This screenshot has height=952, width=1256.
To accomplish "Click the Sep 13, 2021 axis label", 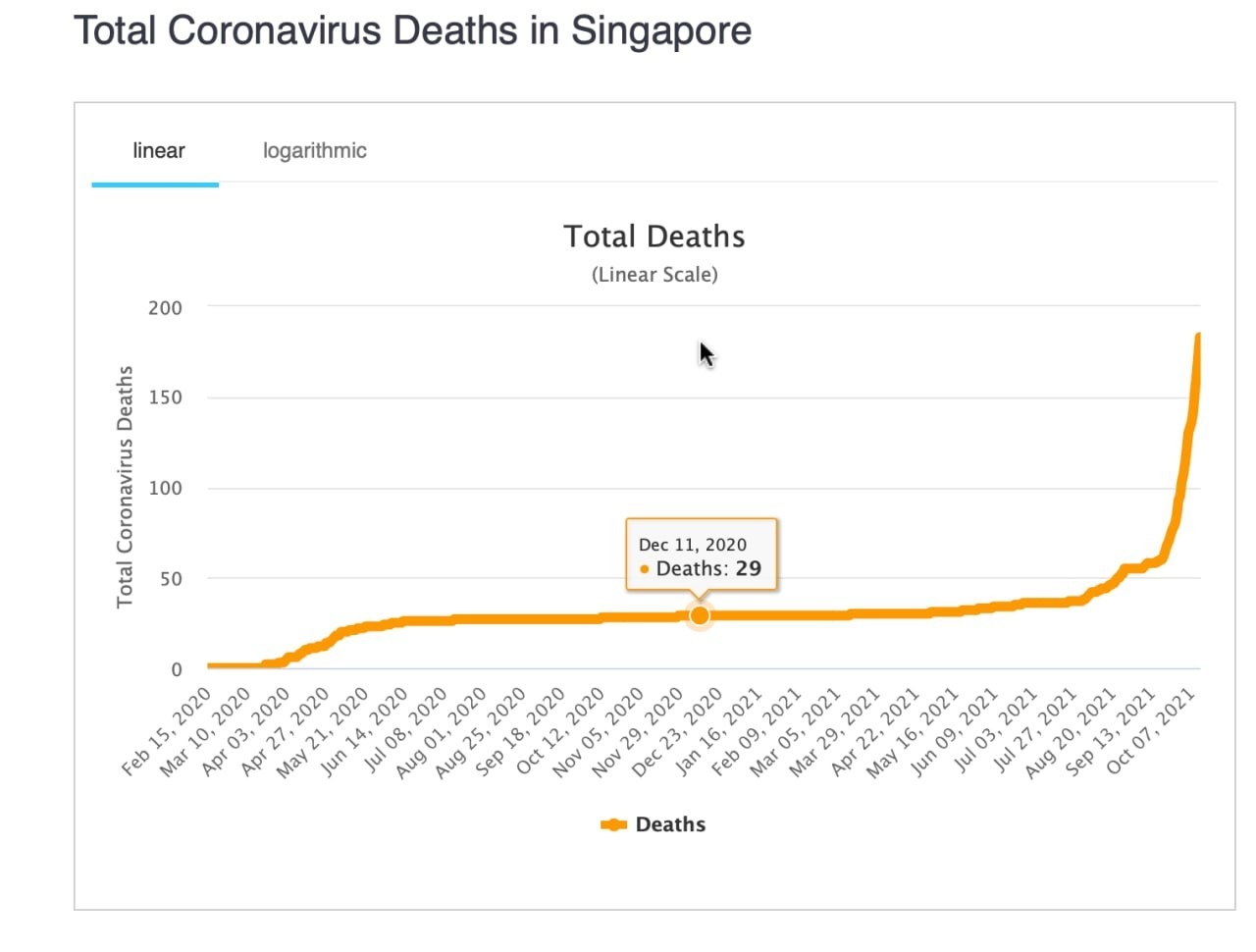I will (1111, 731).
